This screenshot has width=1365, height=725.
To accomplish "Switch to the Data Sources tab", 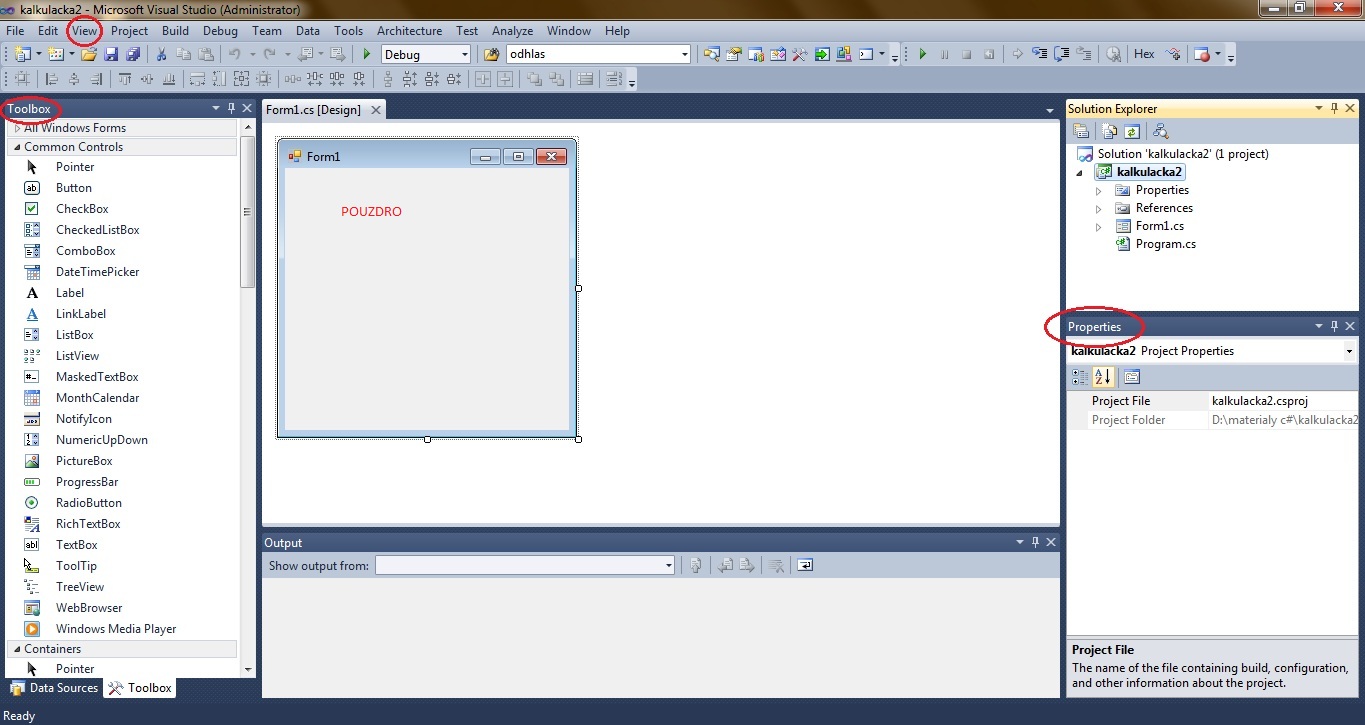I will coord(54,688).
